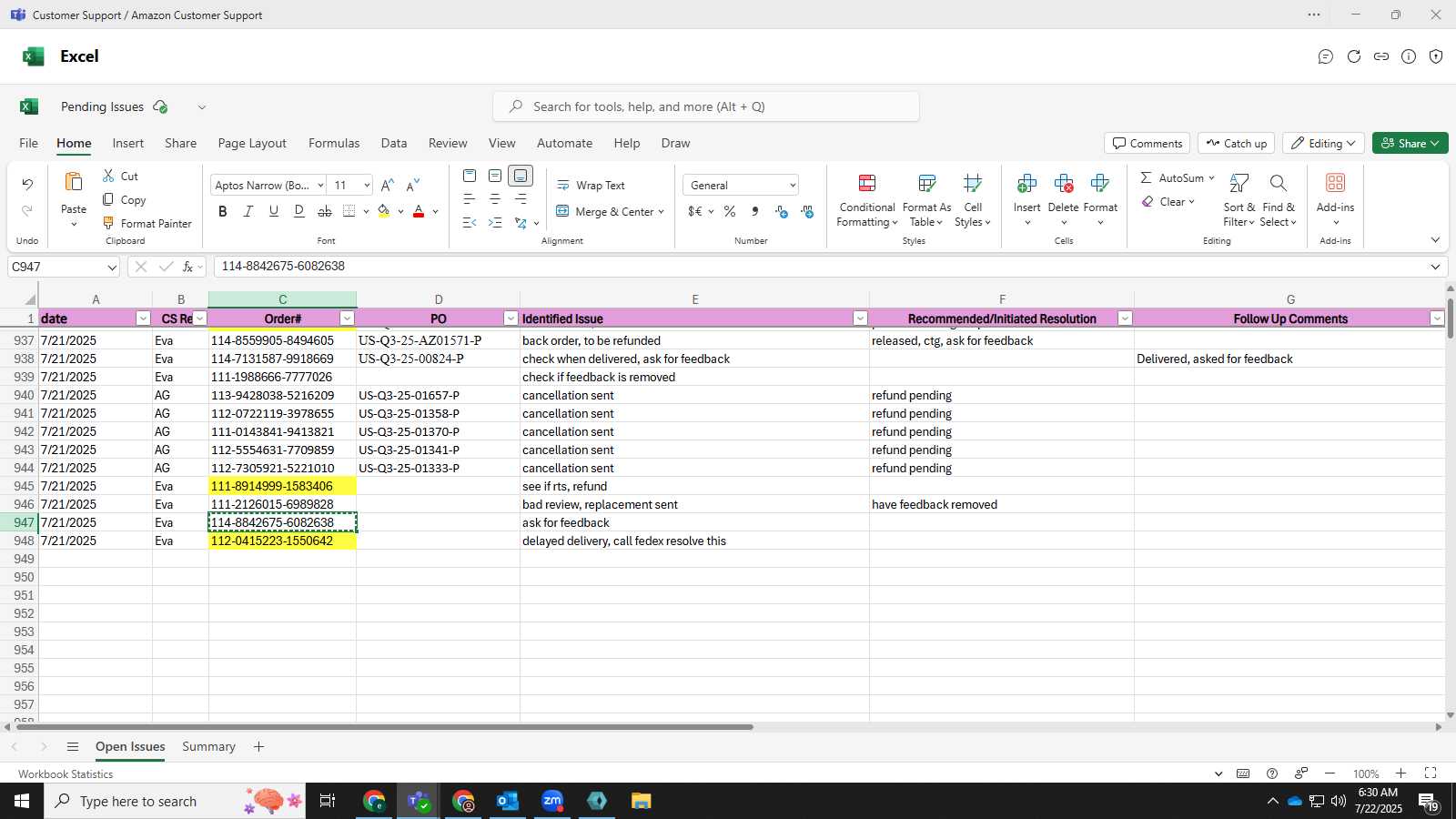Click the copy link icon in Teams header
Screen dimensions: 1456x819
1381,56
